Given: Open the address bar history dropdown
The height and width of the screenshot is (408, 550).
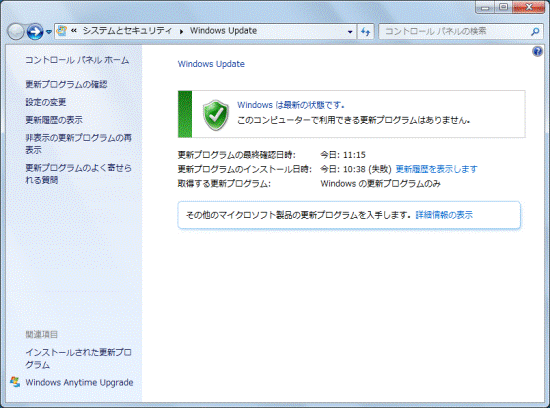Looking at the screenshot, I should 350,32.
